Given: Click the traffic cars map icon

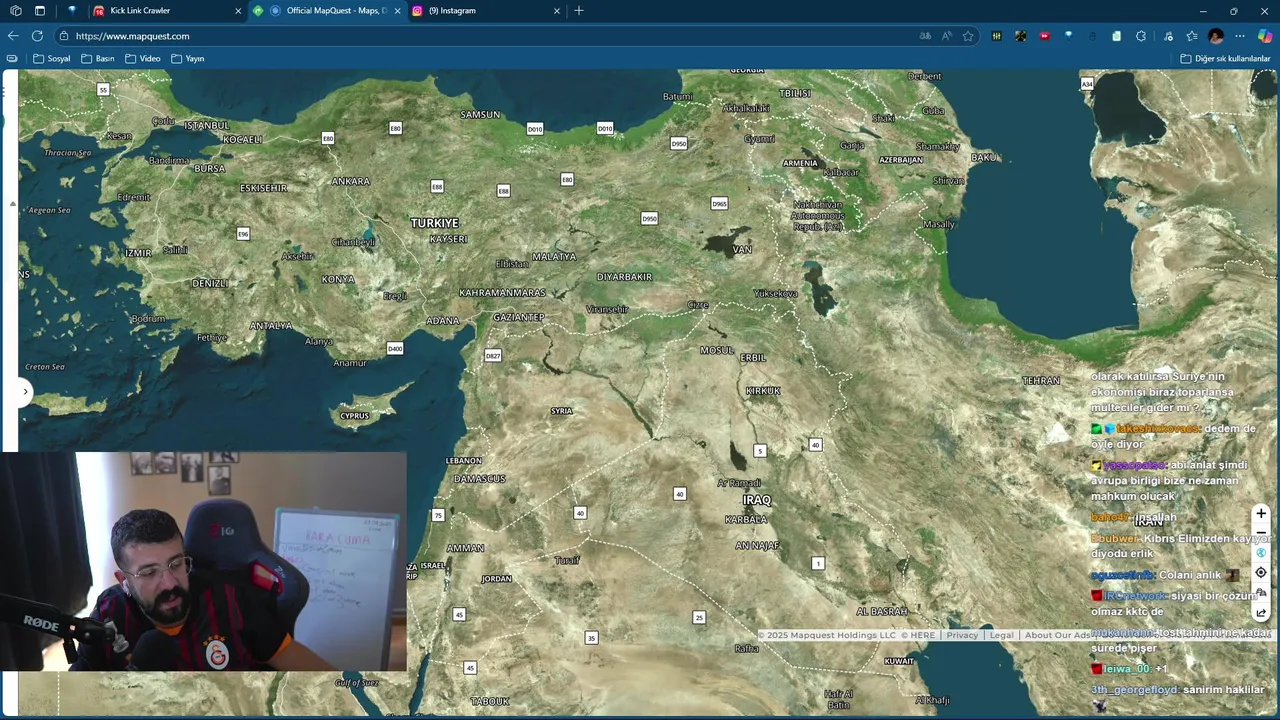Looking at the screenshot, I should (1261, 592).
